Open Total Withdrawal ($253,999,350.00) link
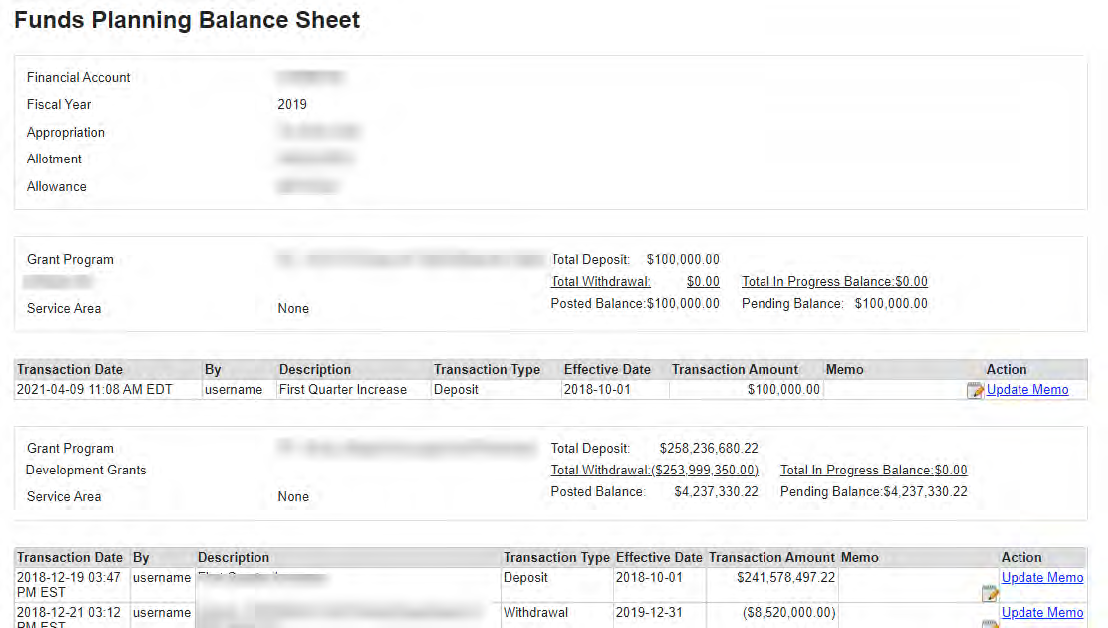This screenshot has width=1108, height=628. (x=654, y=470)
